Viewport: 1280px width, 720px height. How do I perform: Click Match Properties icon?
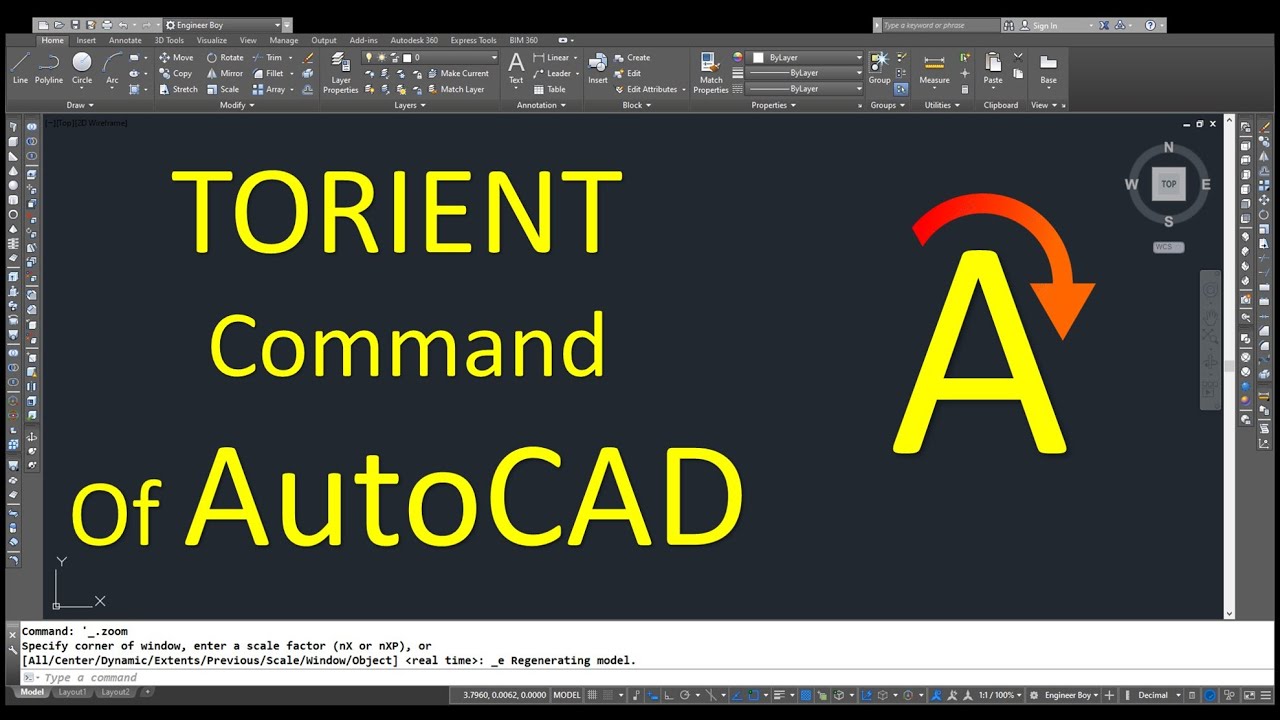click(x=711, y=72)
